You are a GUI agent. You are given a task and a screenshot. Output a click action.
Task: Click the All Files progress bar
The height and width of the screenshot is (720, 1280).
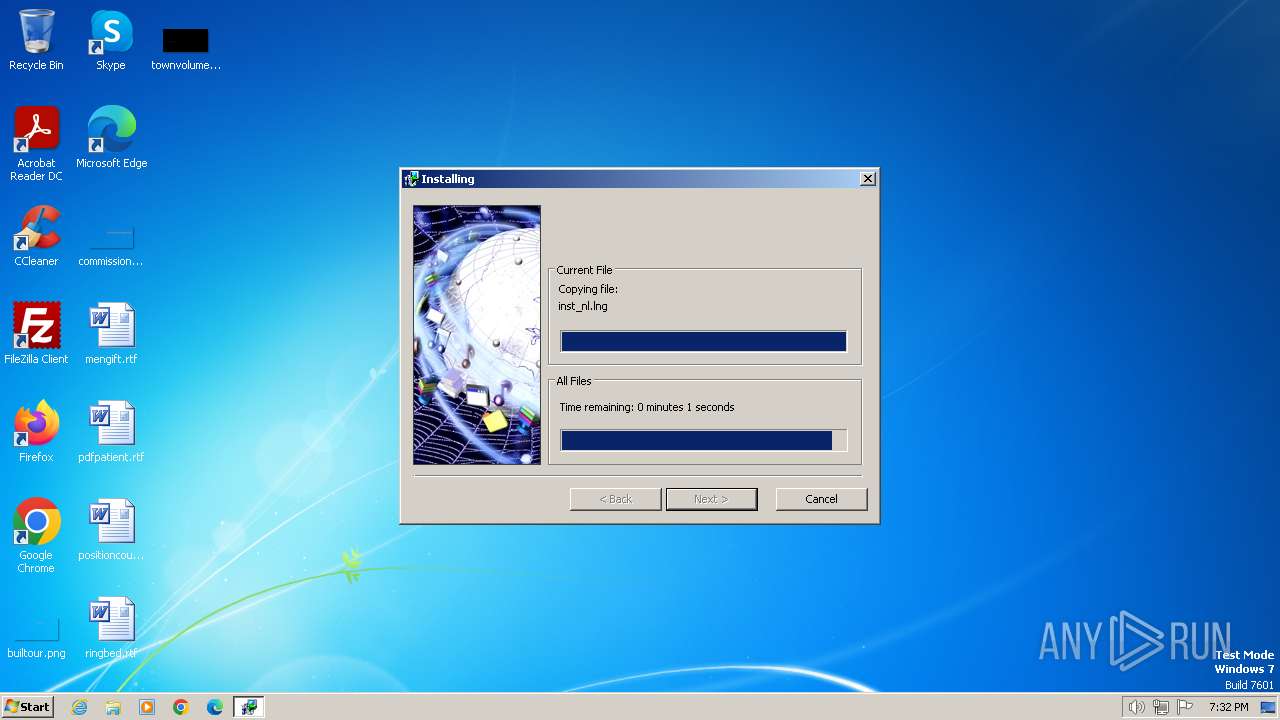704,441
